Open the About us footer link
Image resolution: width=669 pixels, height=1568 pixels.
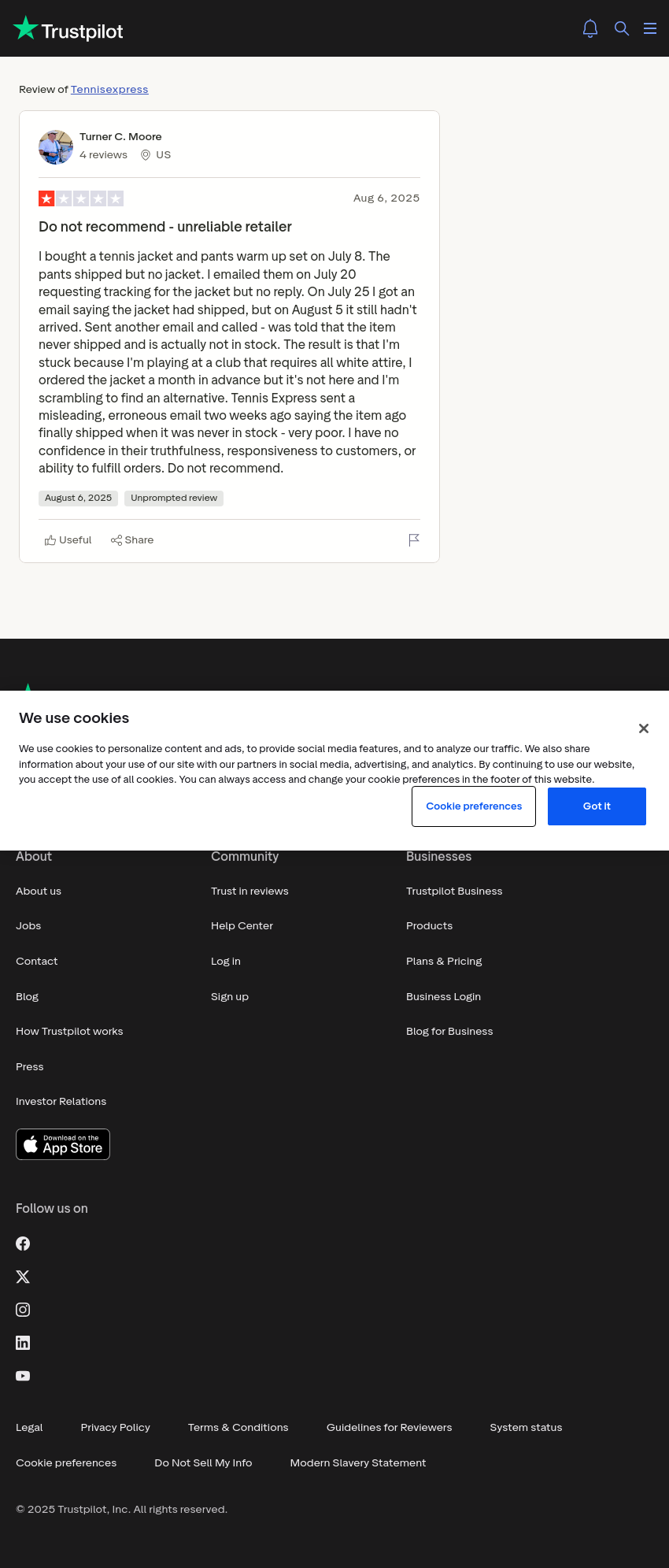pyautogui.click(x=39, y=891)
